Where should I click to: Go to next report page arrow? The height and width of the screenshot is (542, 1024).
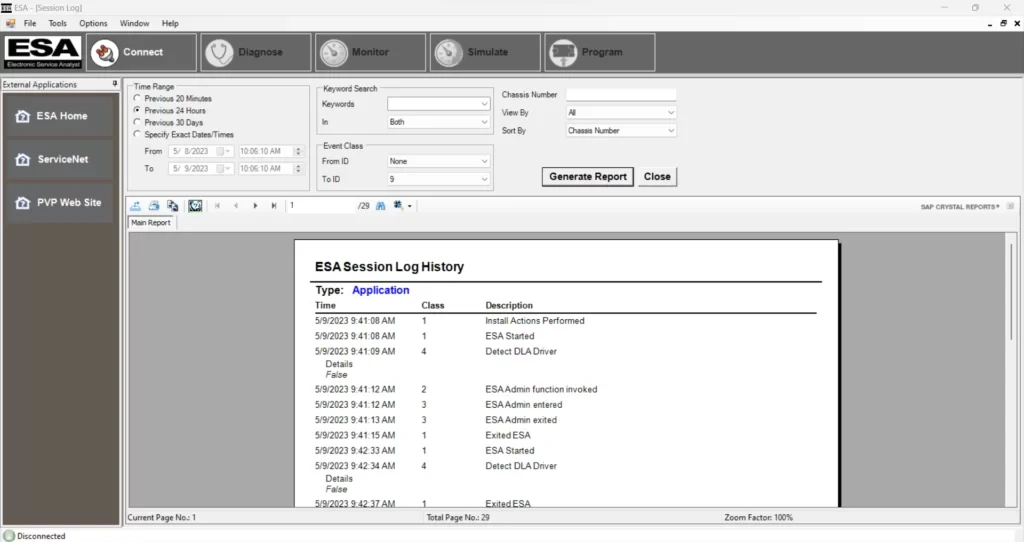pyautogui.click(x=256, y=205)
